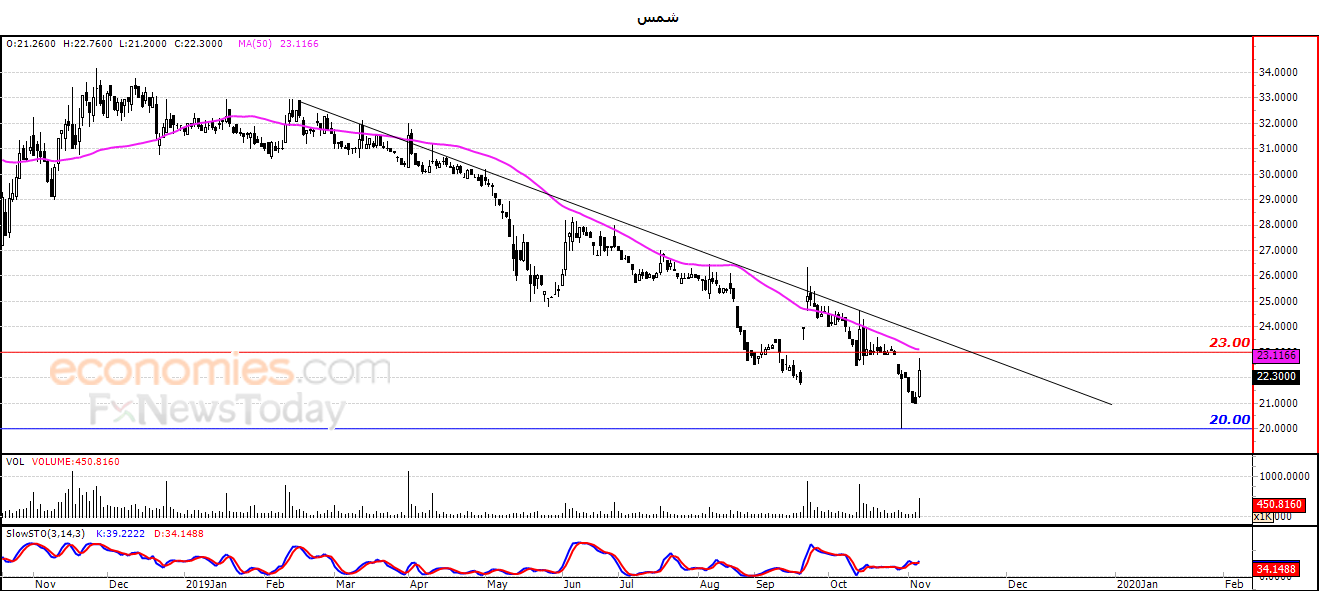Click the VOL panel label

(15, 462)
